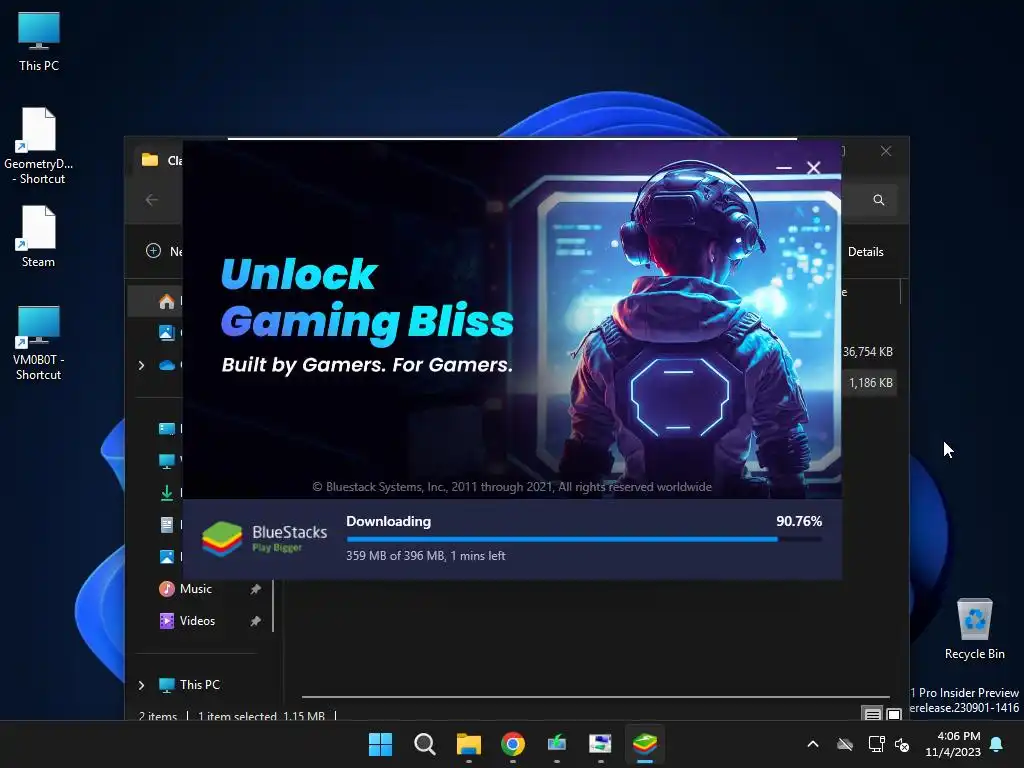Close the BlueStacks installer window

pyautogui.click(x=814, y=168)
